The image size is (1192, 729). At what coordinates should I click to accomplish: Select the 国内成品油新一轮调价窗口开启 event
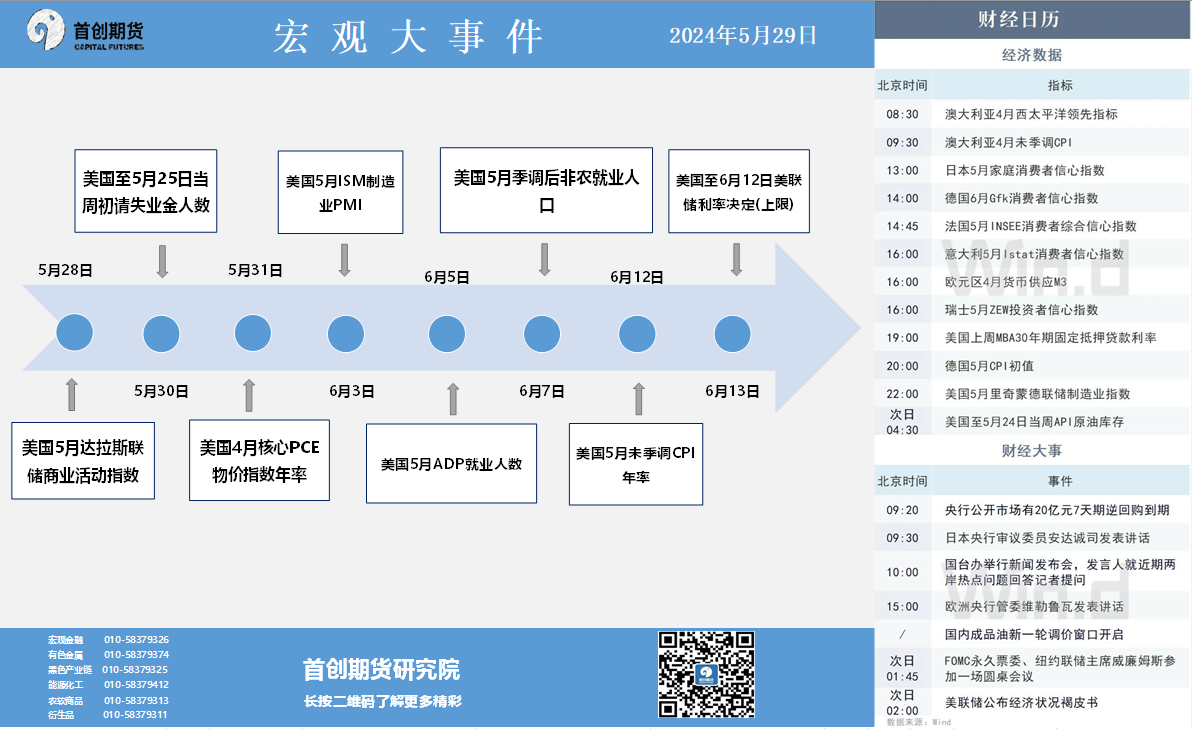[1033, 635]
